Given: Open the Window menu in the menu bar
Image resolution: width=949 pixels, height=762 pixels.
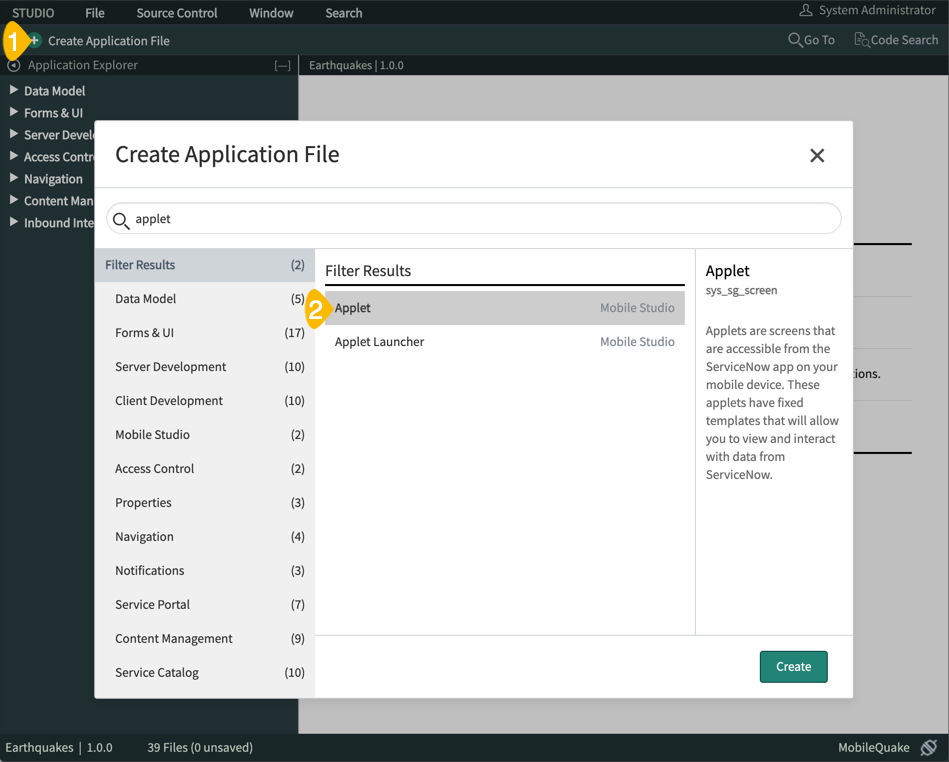Looking at the screenshot, I should click(x=271, y=13).
